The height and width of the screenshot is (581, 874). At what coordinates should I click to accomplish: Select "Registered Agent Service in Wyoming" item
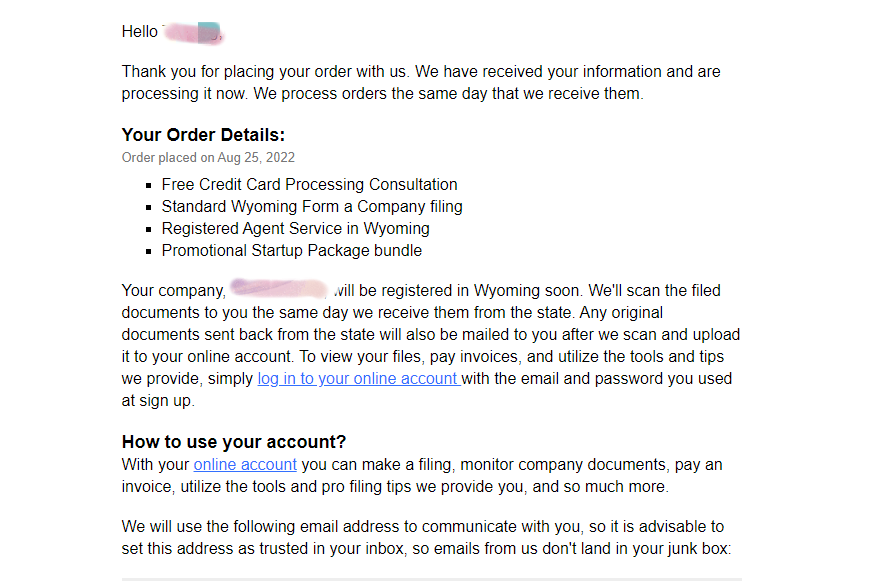[x=295, y=228]
